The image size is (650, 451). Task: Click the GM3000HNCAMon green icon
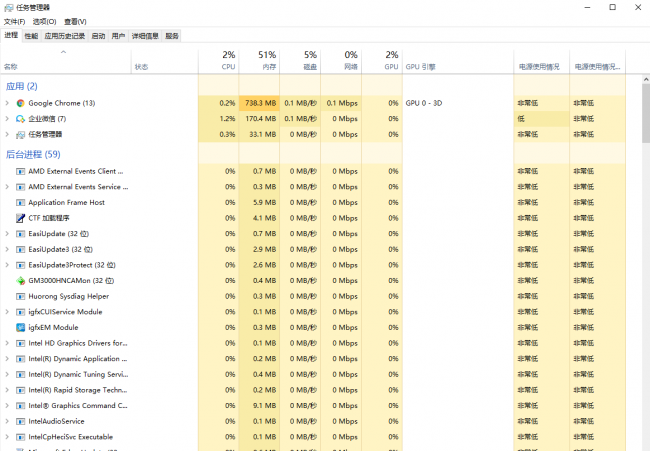[x=20, y=281]
